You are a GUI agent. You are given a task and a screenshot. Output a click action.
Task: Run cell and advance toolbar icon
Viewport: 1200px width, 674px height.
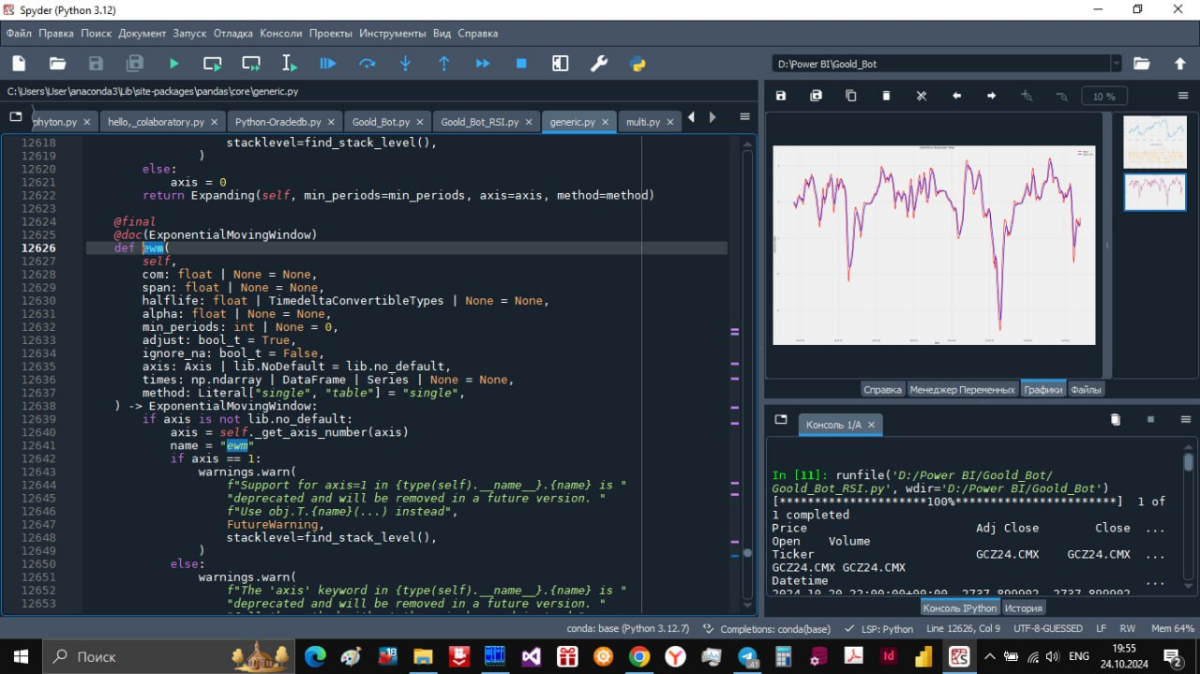251,63
